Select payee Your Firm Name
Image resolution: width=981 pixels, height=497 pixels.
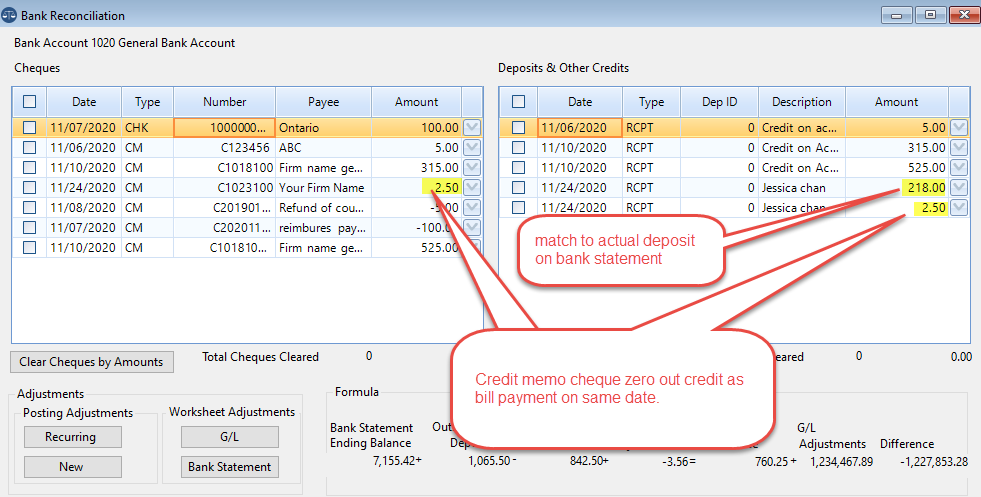(323, 188)
